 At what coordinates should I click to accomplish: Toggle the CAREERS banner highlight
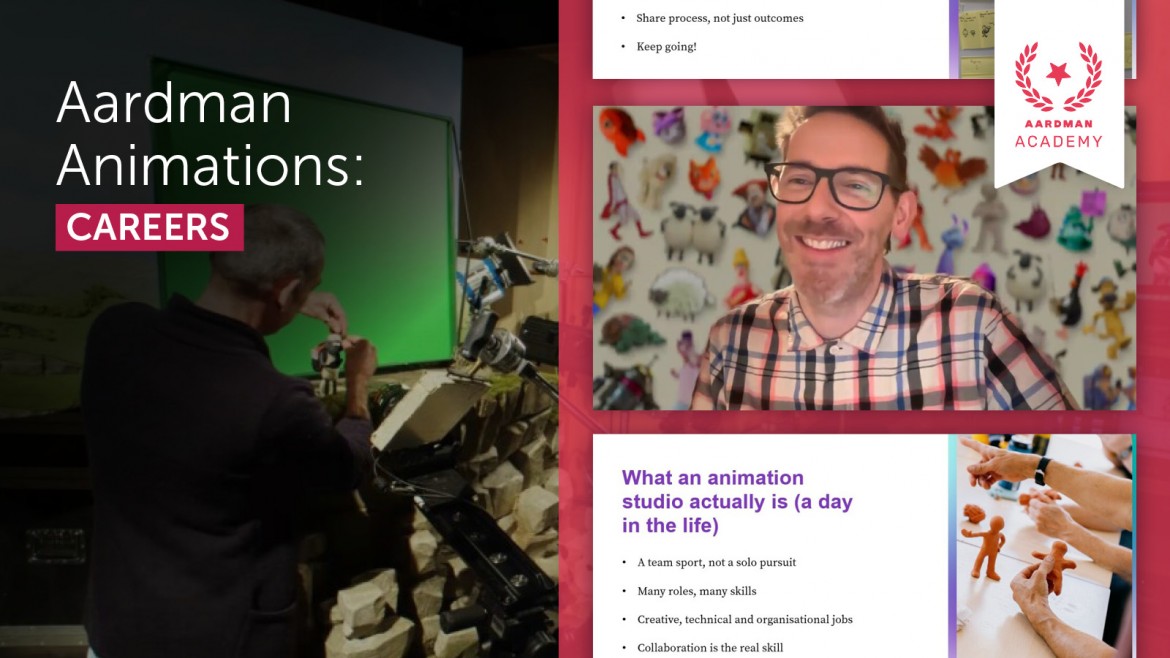click(148, 227)
